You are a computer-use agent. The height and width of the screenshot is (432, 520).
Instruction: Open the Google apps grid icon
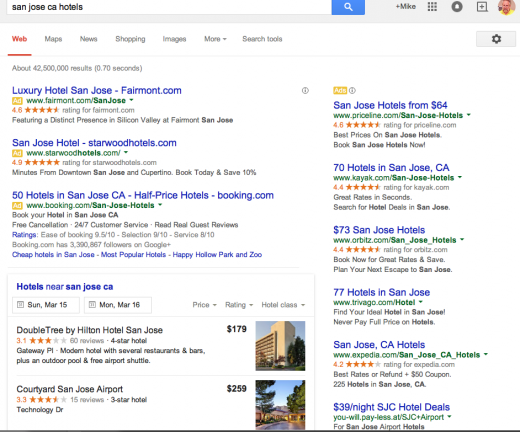(x=432, y=7)
